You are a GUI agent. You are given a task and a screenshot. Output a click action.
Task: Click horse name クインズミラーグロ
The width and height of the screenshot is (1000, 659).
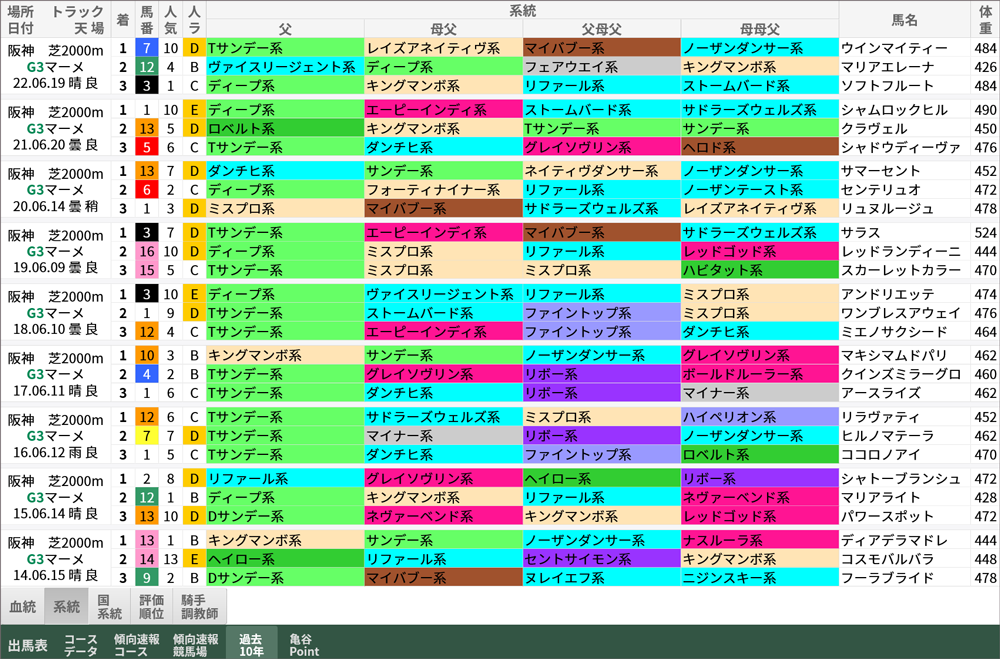[x=901, y=374]
